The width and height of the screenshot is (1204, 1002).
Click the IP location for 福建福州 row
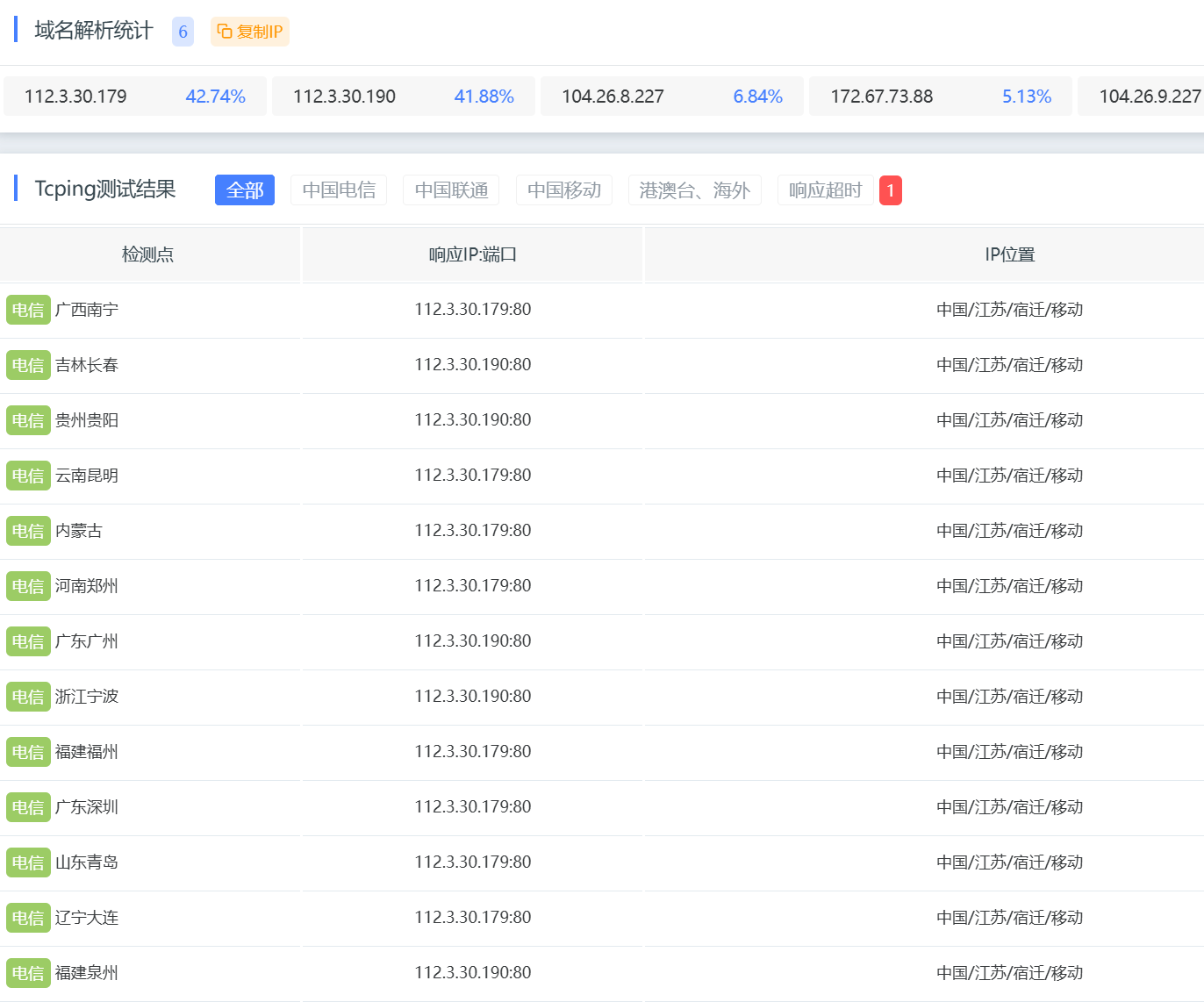point(1010,752)
